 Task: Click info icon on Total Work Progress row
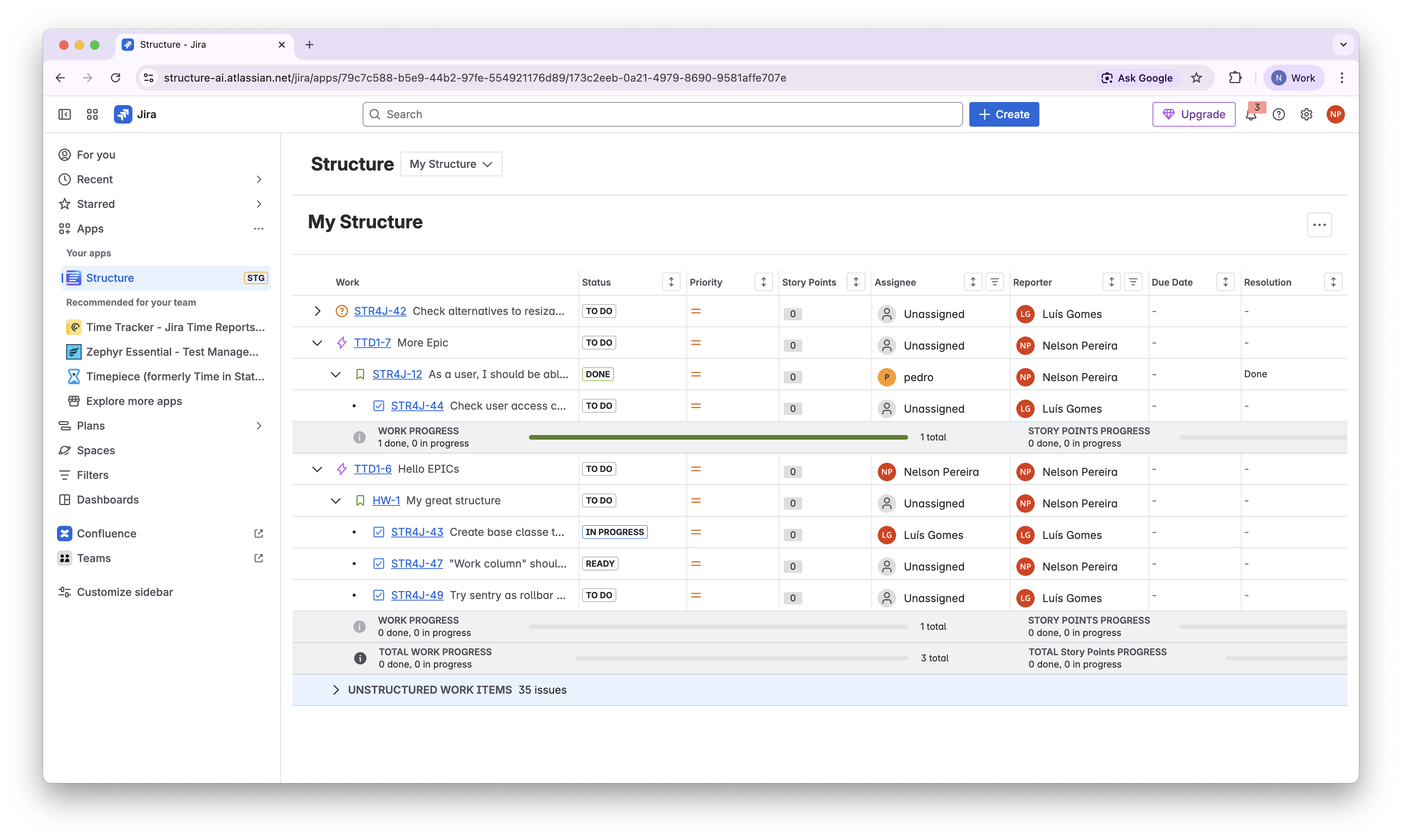coord(360,658)
